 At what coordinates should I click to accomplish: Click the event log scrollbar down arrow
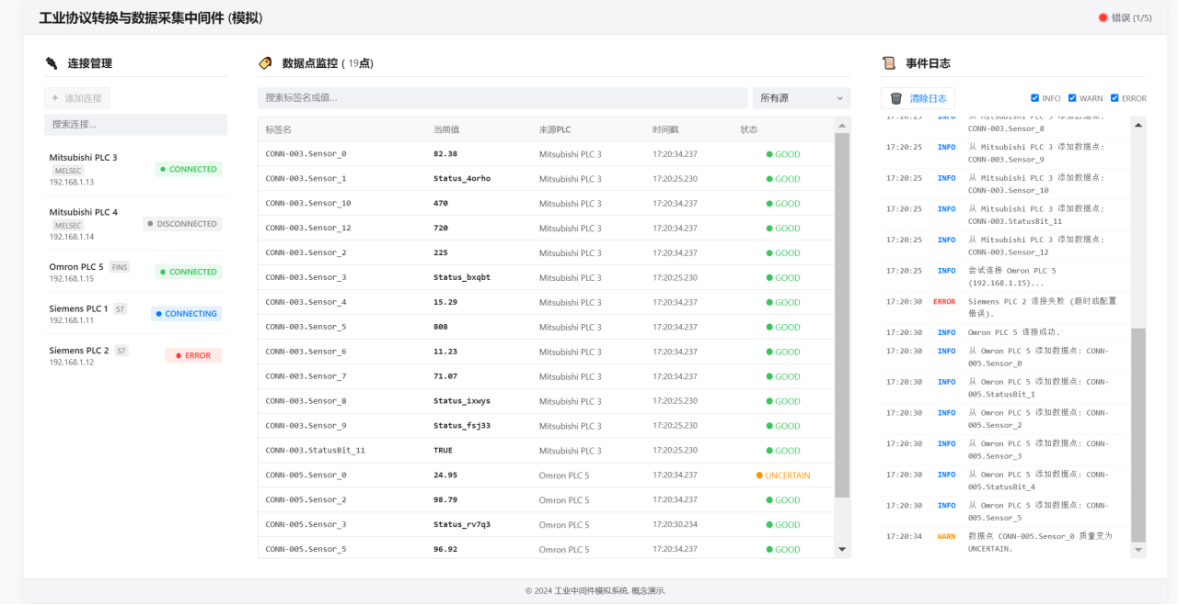(1138, 550)
